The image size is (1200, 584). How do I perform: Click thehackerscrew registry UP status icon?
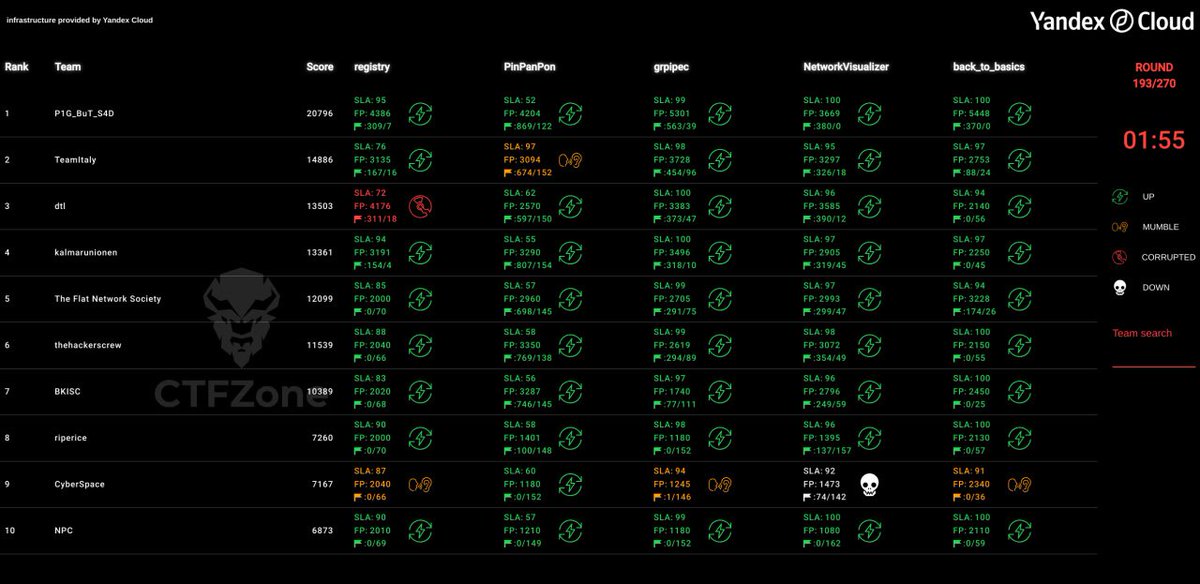pyautogui.click(x=421, y=345)
